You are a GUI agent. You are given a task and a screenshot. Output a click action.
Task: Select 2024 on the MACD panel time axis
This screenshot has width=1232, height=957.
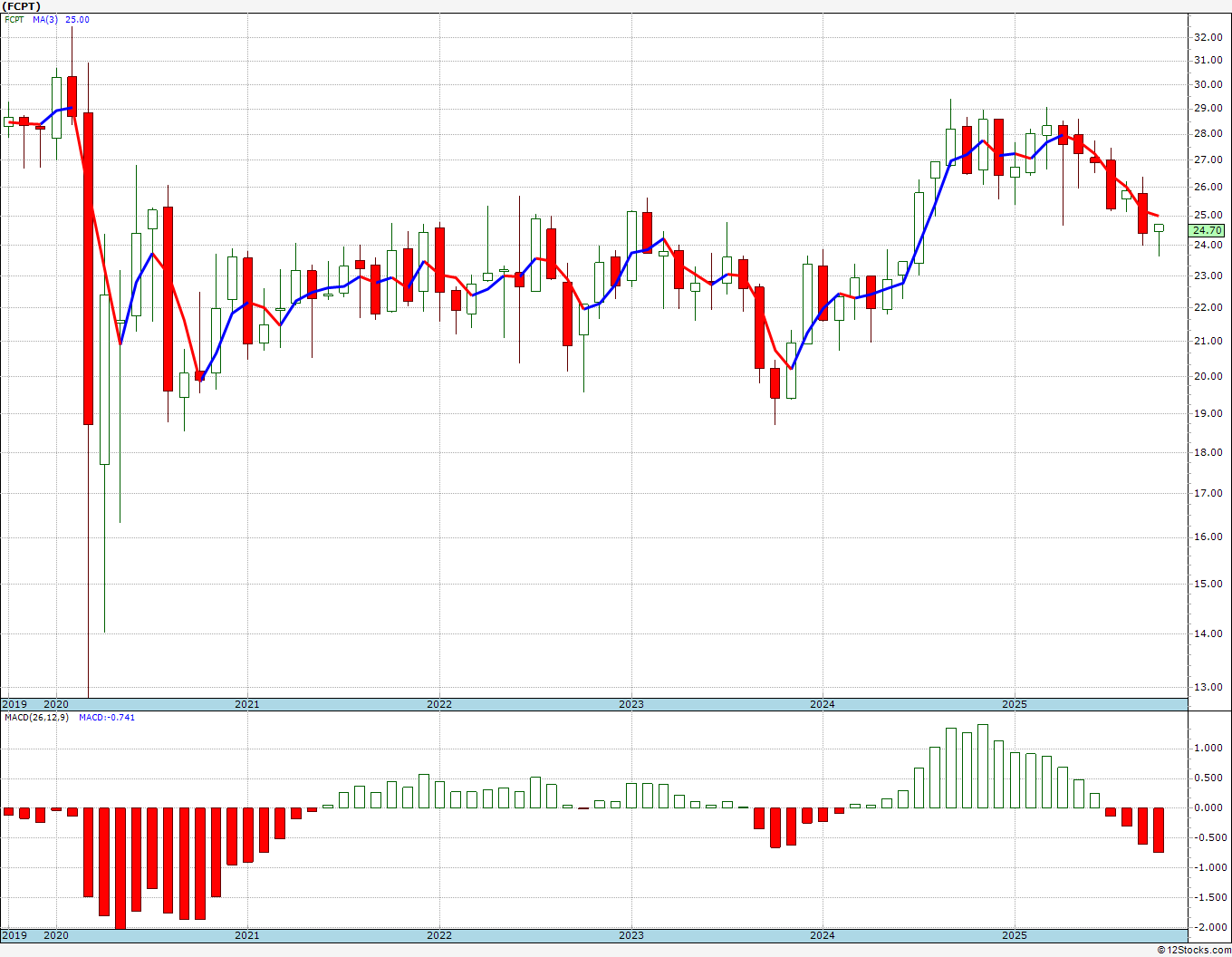pyautogui.click(x=823, y=935)
